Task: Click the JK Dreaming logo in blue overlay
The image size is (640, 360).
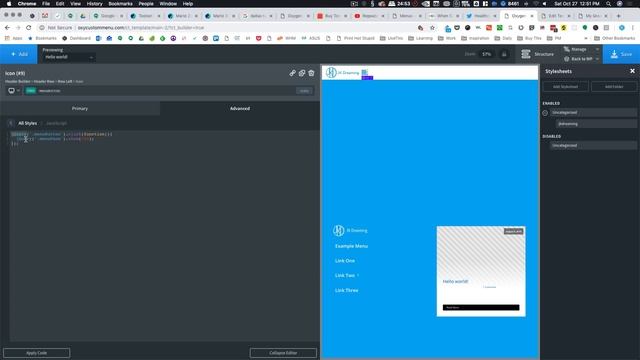Action: tap(350, 231)
